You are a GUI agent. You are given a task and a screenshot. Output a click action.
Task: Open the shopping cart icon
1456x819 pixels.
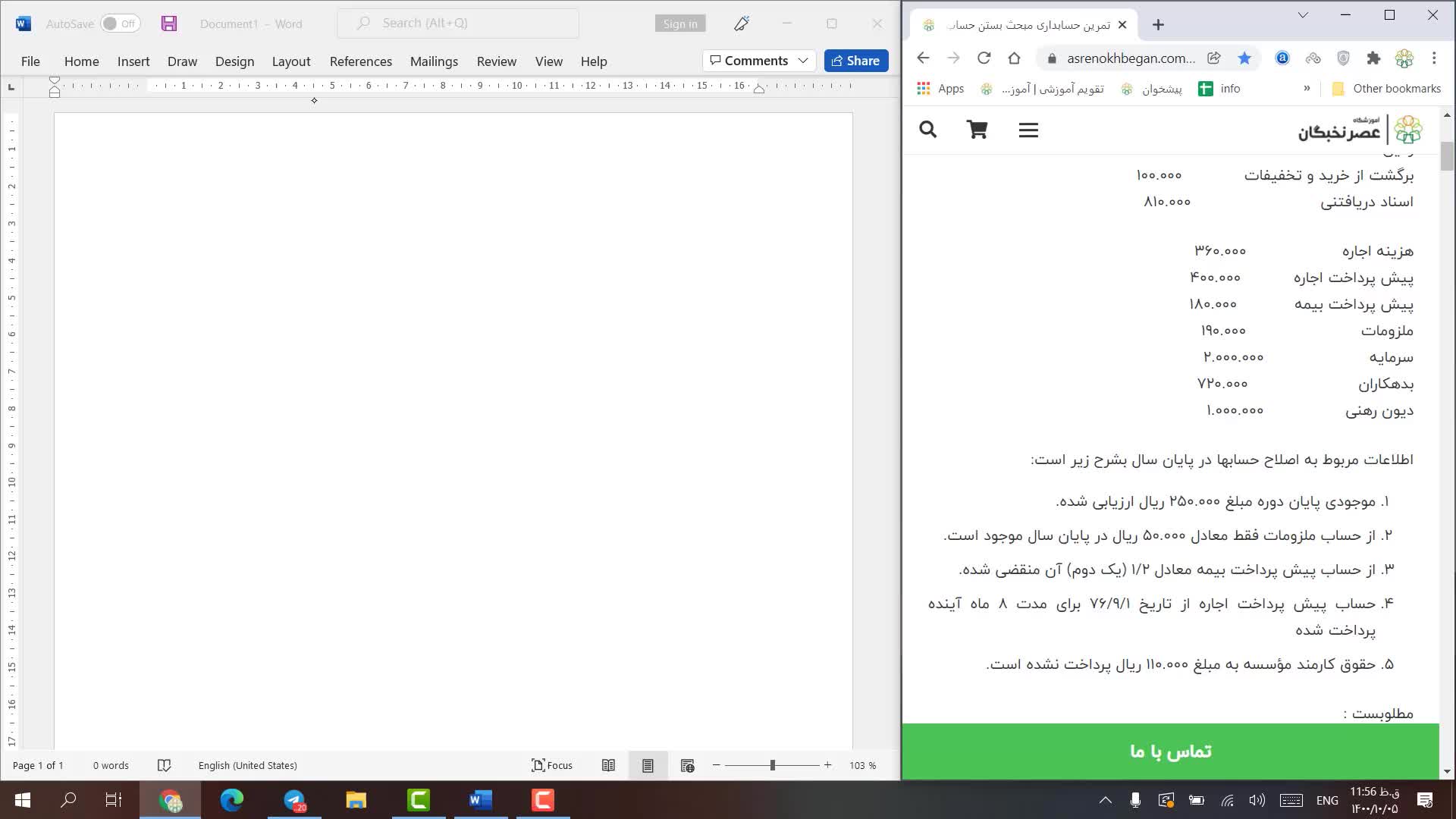pyautogui.click(x=977, y=130)
